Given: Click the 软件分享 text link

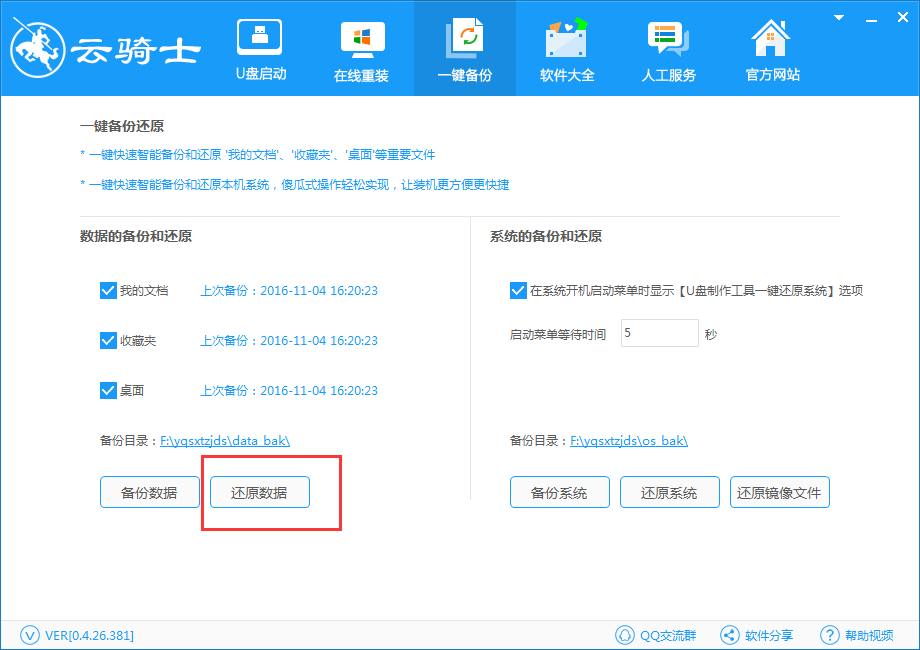Looking at the screenshot, I should (769, 635).
